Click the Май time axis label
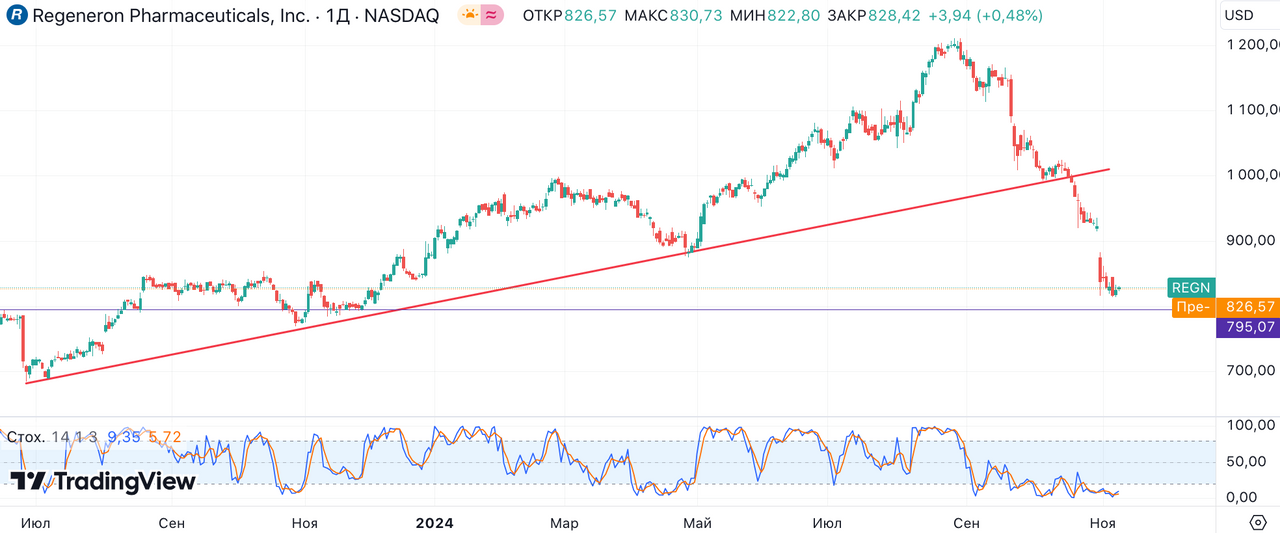 [697, 523]
